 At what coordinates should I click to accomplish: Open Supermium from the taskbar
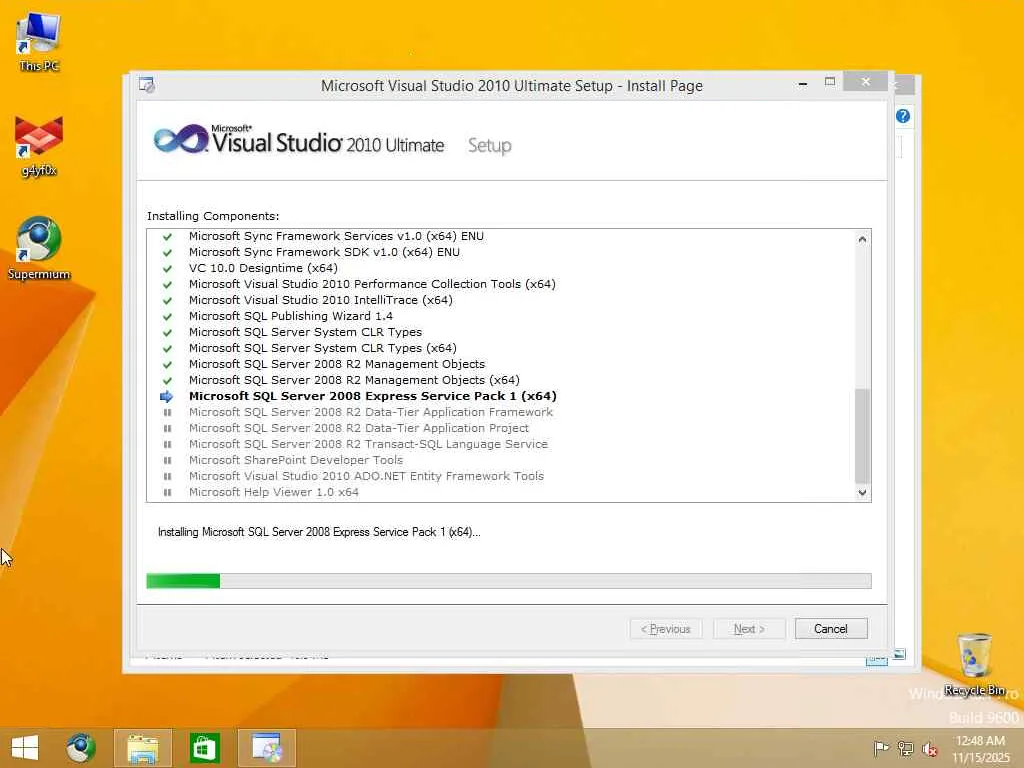(81, 748)
